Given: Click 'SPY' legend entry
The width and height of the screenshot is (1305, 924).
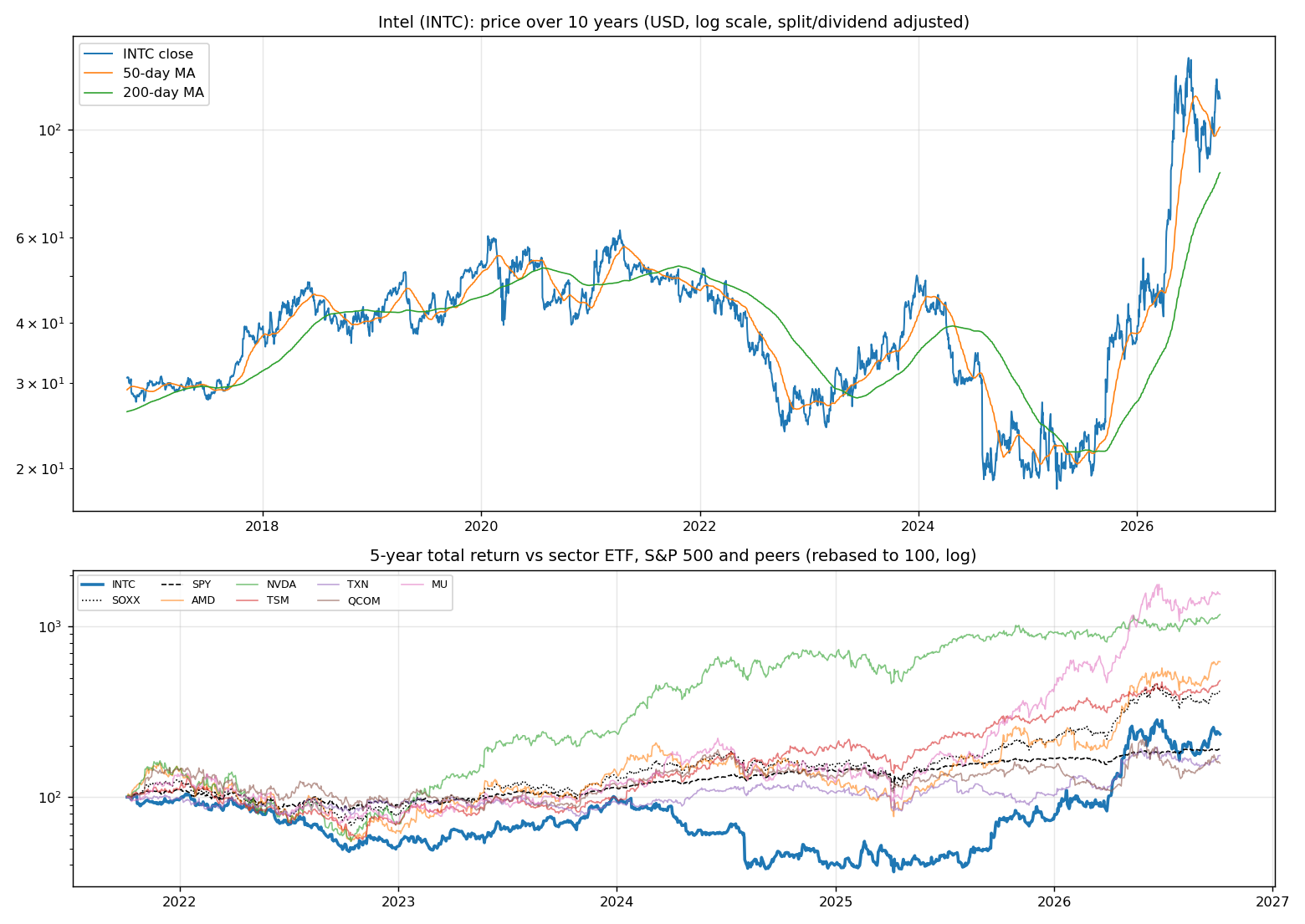Looking at the screenshot, I should 187,585.
